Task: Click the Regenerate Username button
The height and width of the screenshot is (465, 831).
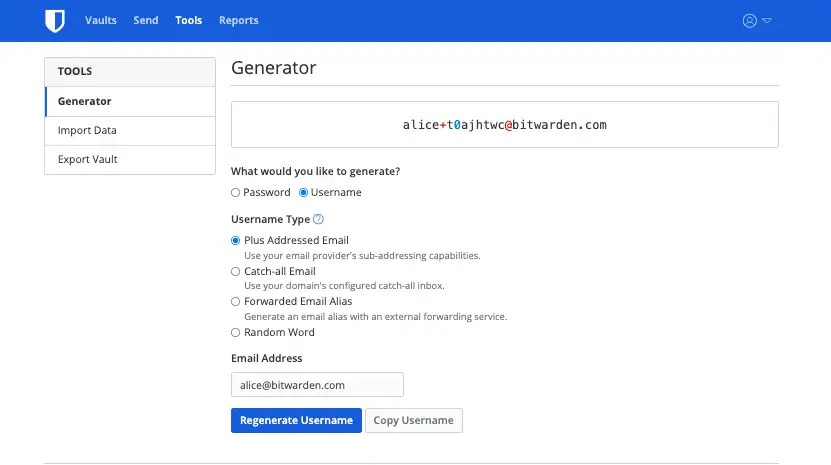Action: pos(296,420)
